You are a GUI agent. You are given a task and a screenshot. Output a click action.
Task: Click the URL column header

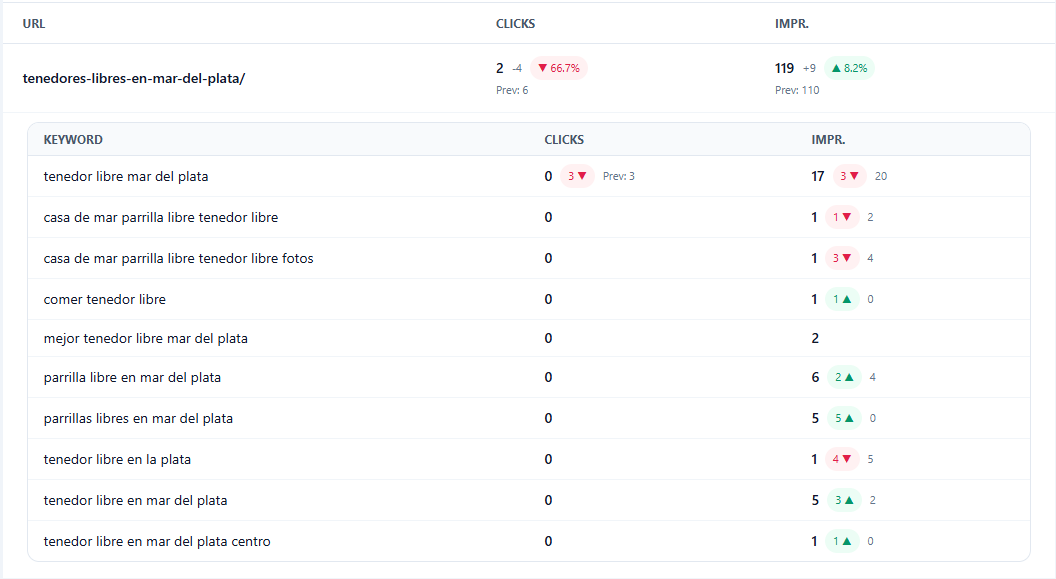tap(34, 24)
